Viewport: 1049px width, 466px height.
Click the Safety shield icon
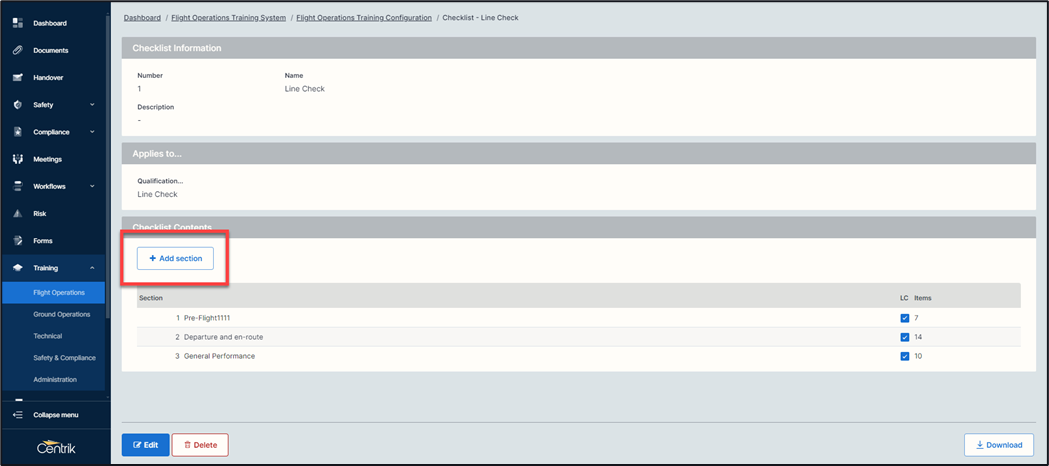pyautogui.click(x=18, y=105)
